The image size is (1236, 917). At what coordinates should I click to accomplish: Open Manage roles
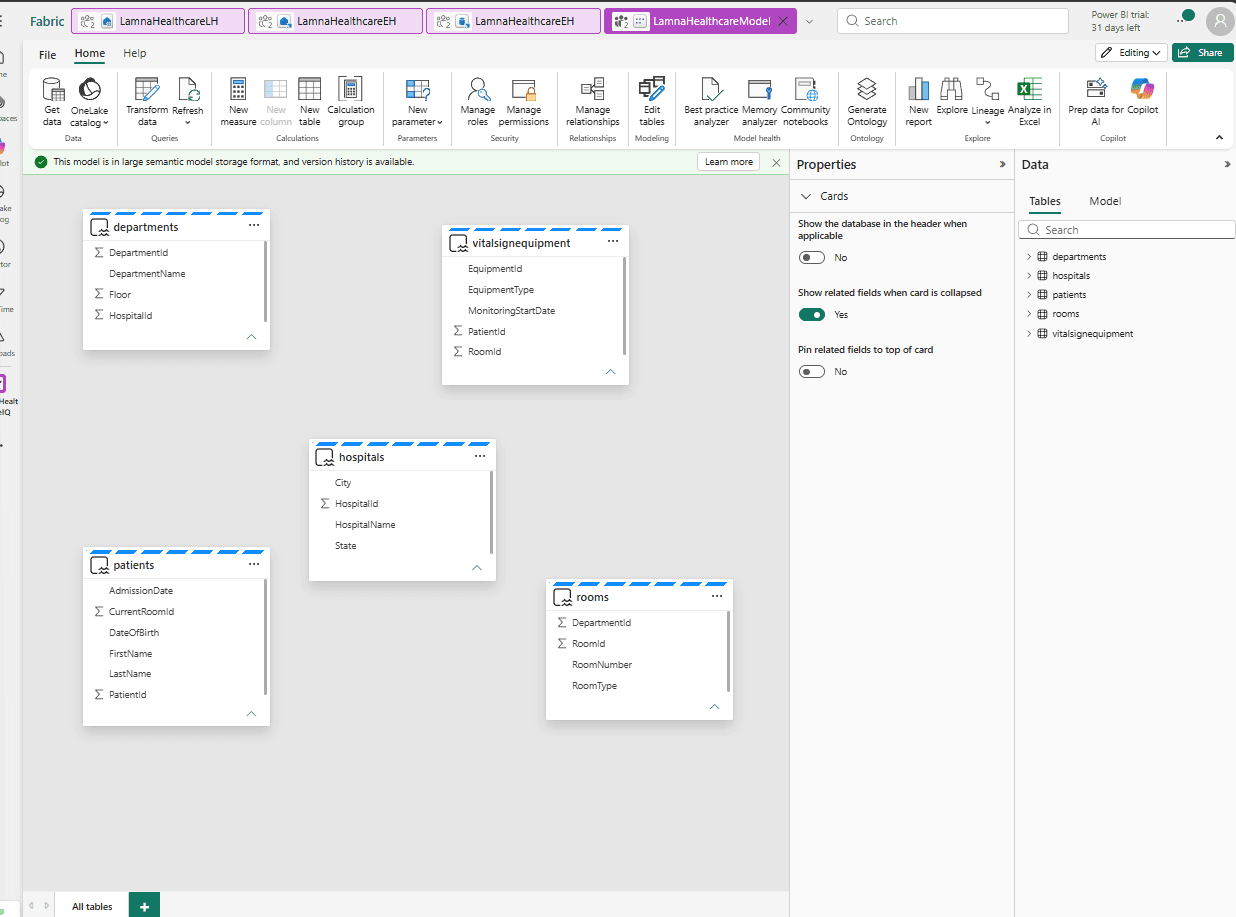click(x=478, y=102)
